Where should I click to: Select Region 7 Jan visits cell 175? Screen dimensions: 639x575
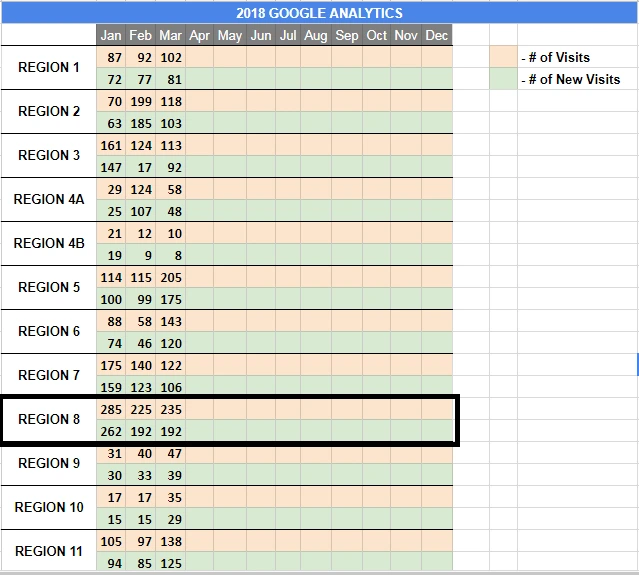(x=111, y=365)
